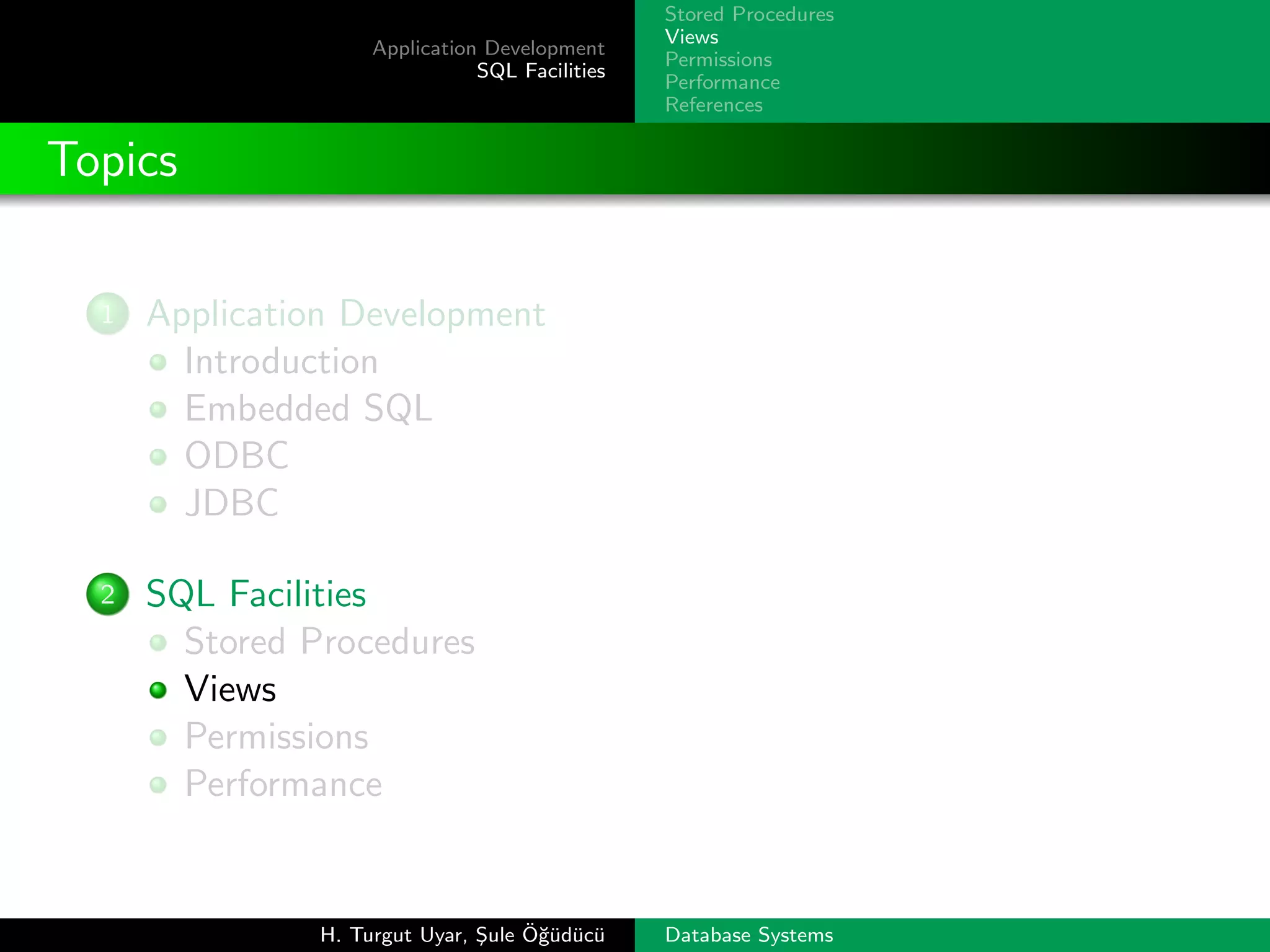Open Performance from the header subsection list

click(x=722, y=82)
